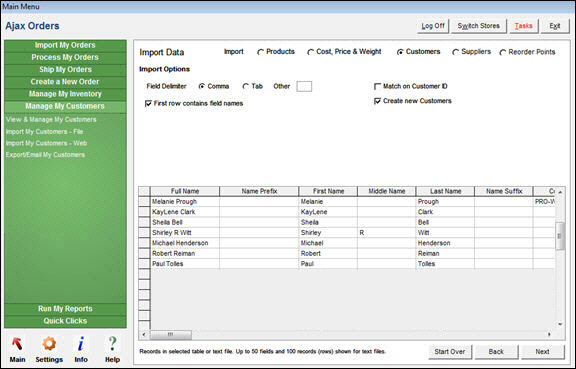Open Import My Orders menu
Image resolution: width=576 pixels, height=369 pixels.
(x=65, y=45)
